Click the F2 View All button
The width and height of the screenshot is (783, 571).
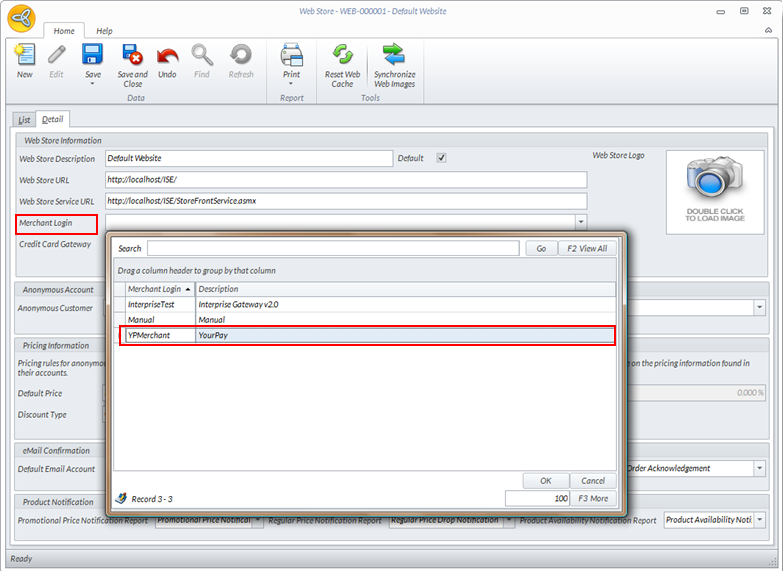point(587,248)
